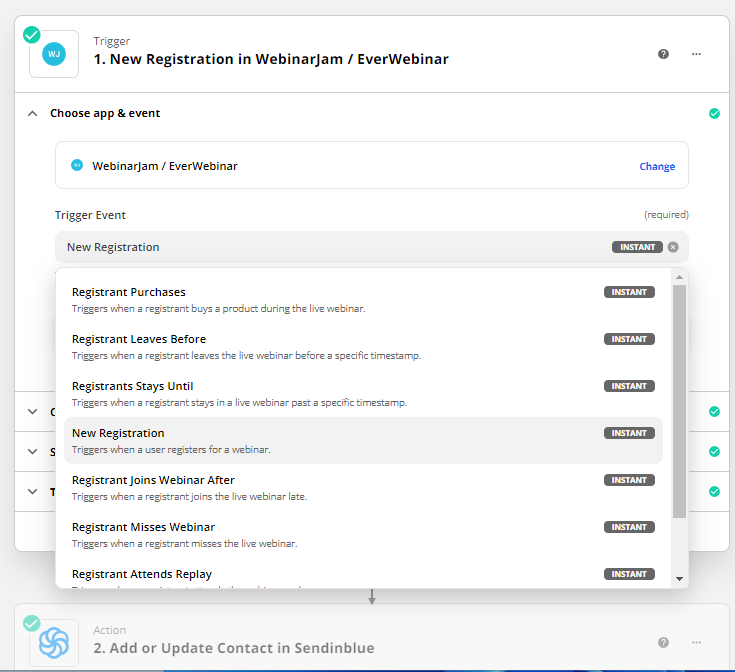Image resolution: width=735 pixels, height=672 pixels.
Task: Expand the last collapsed section chevron
Action: [32, 492]
